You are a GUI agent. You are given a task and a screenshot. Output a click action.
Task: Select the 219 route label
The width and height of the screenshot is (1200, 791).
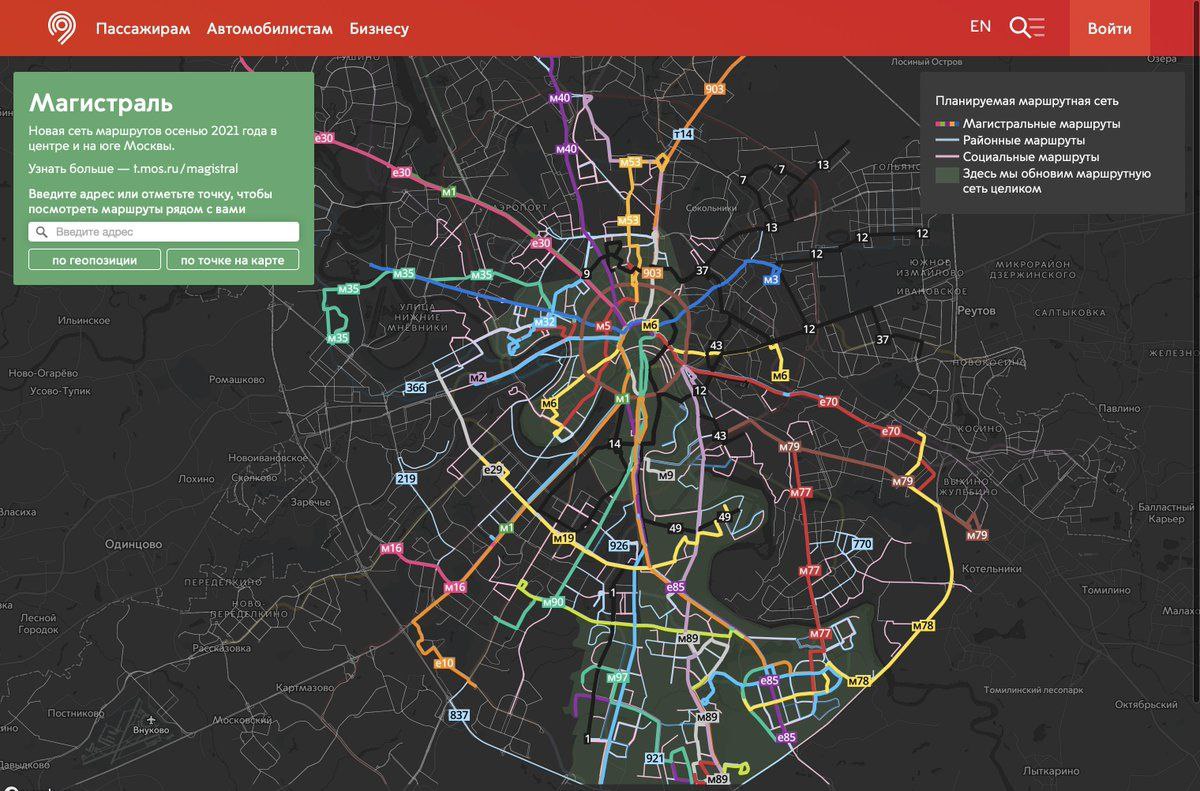406,479
